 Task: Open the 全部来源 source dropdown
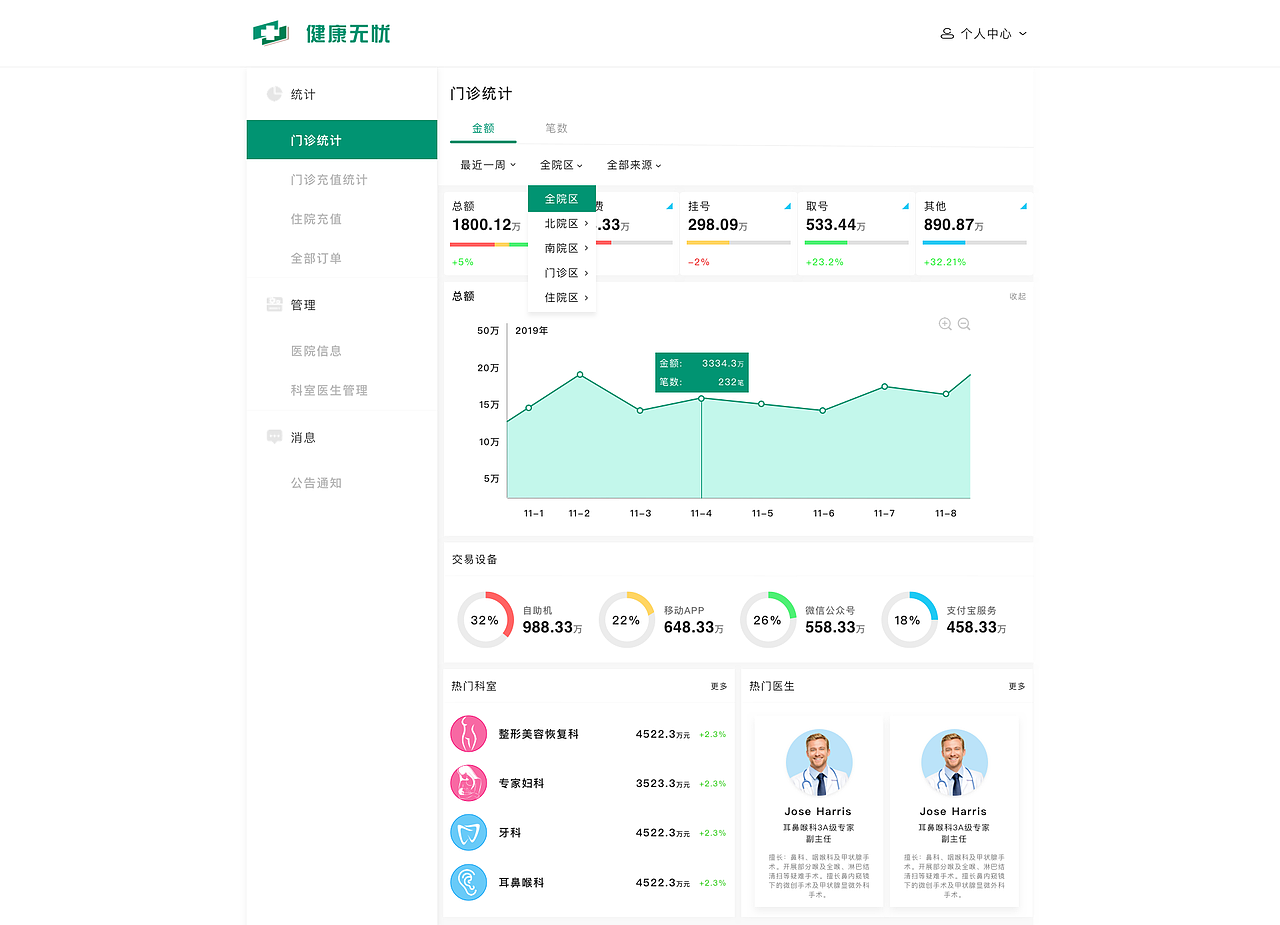(x=634, y=164)
